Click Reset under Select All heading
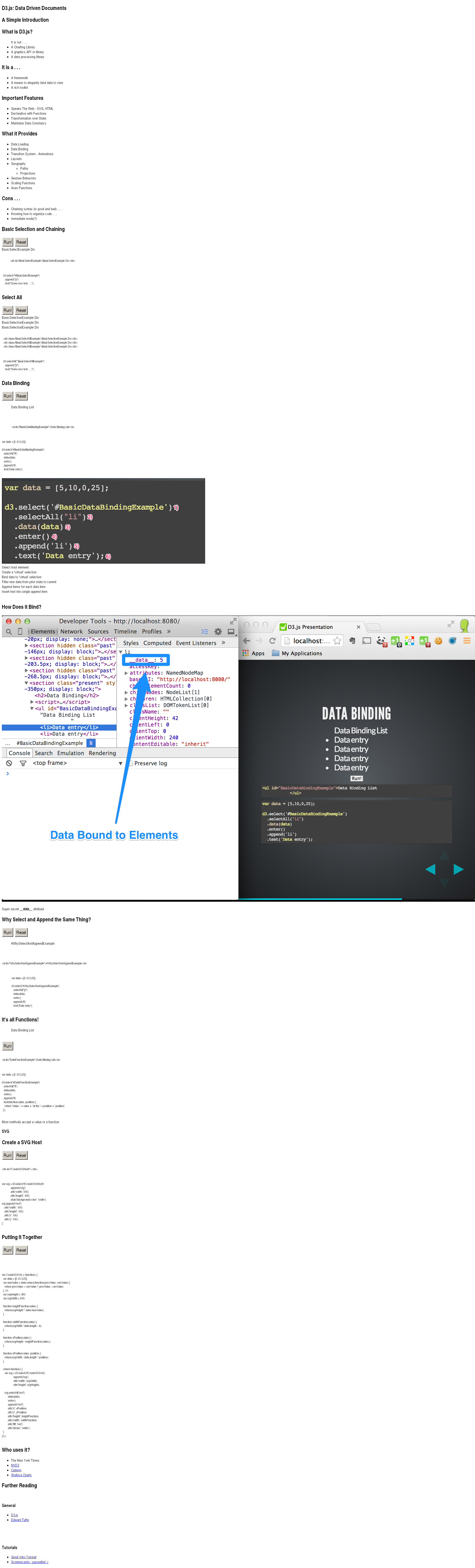Viewport: 475px width, 1568px height. click(21, 311)
